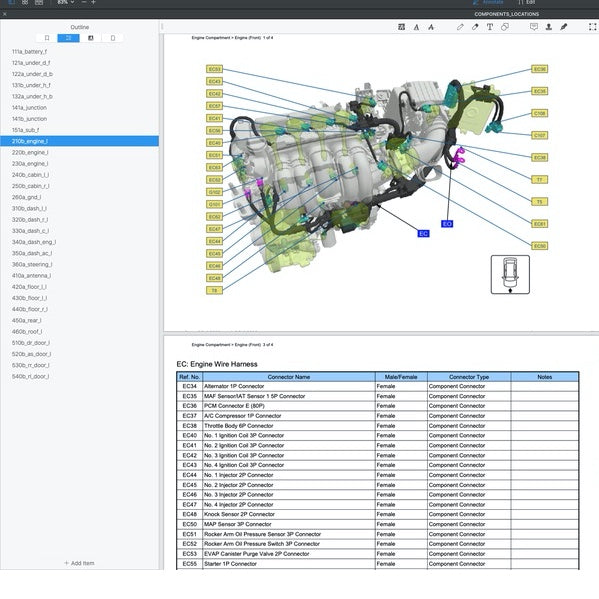
Task: Switch to page thumbnails grid view
Action: (x=25, y=2)
